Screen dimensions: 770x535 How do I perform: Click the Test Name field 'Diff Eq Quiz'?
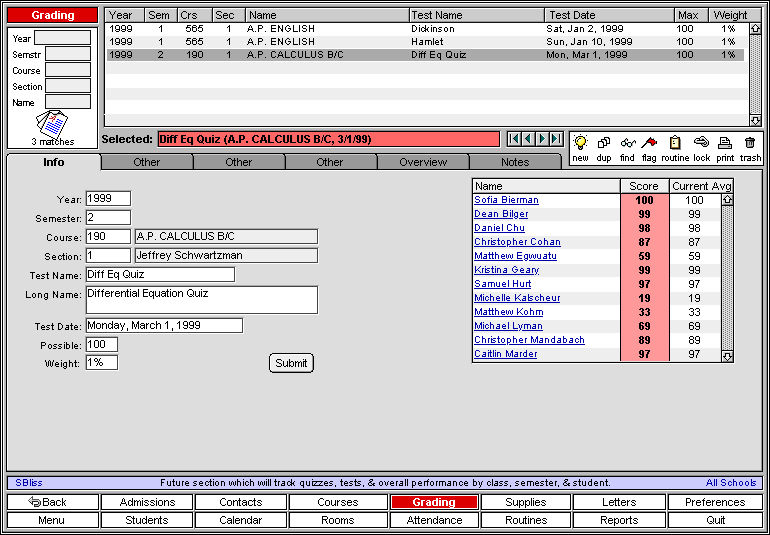coord(160,274)
